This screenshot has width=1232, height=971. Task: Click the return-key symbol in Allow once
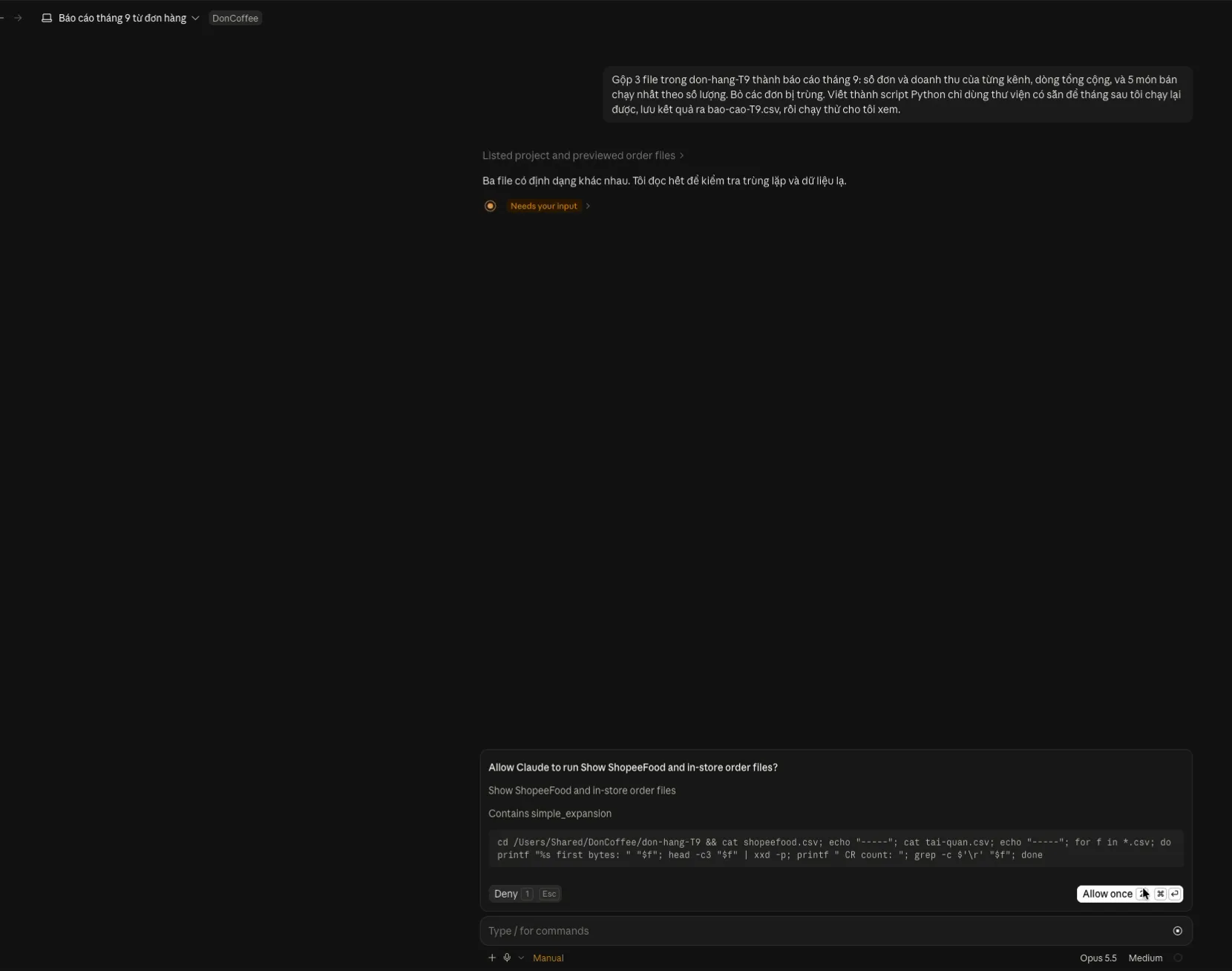(1174, 894)
